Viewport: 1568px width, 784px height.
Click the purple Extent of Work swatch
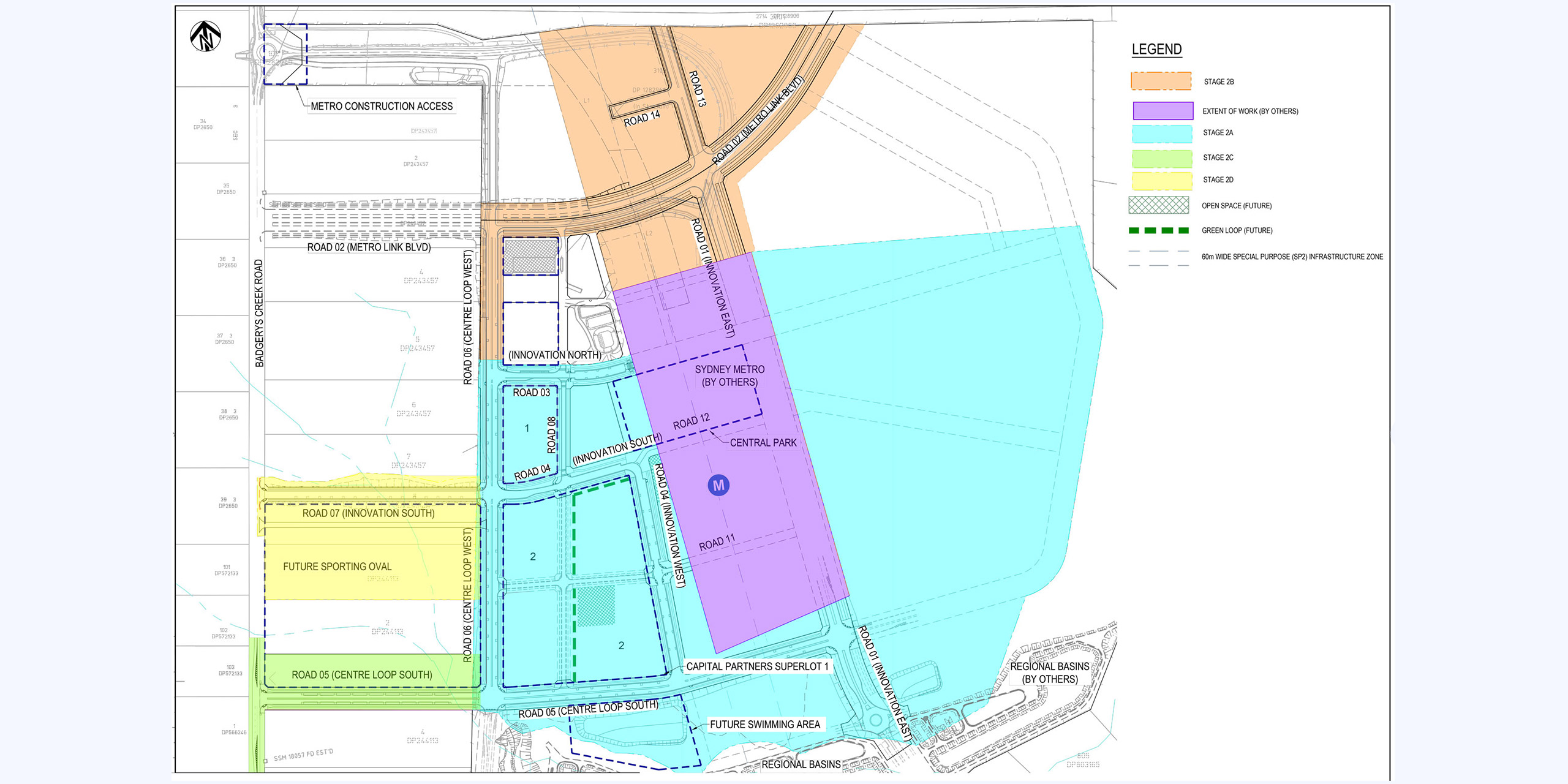1163,111
